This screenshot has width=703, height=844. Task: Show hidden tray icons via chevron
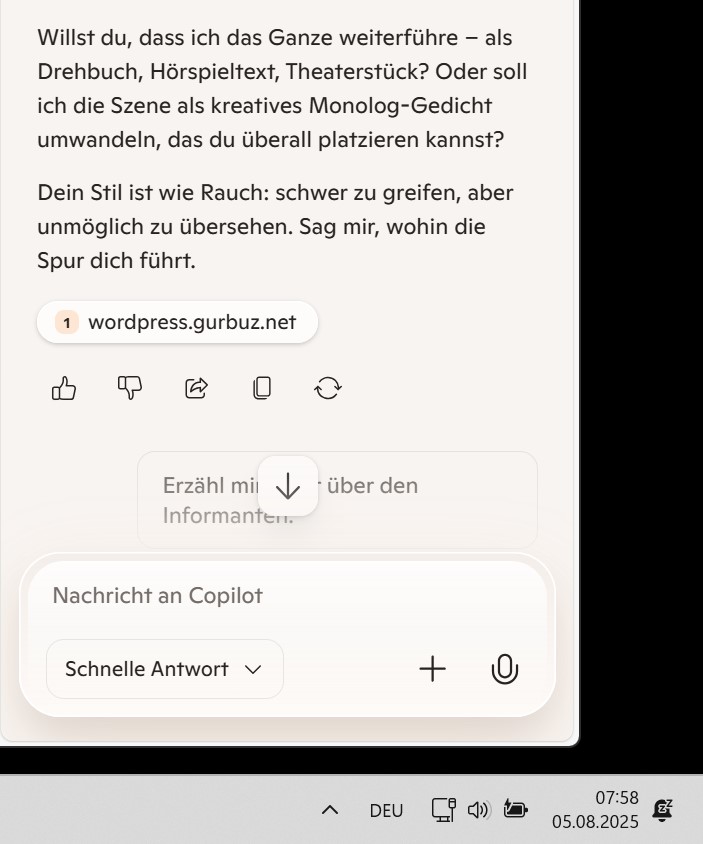[330, 810]
